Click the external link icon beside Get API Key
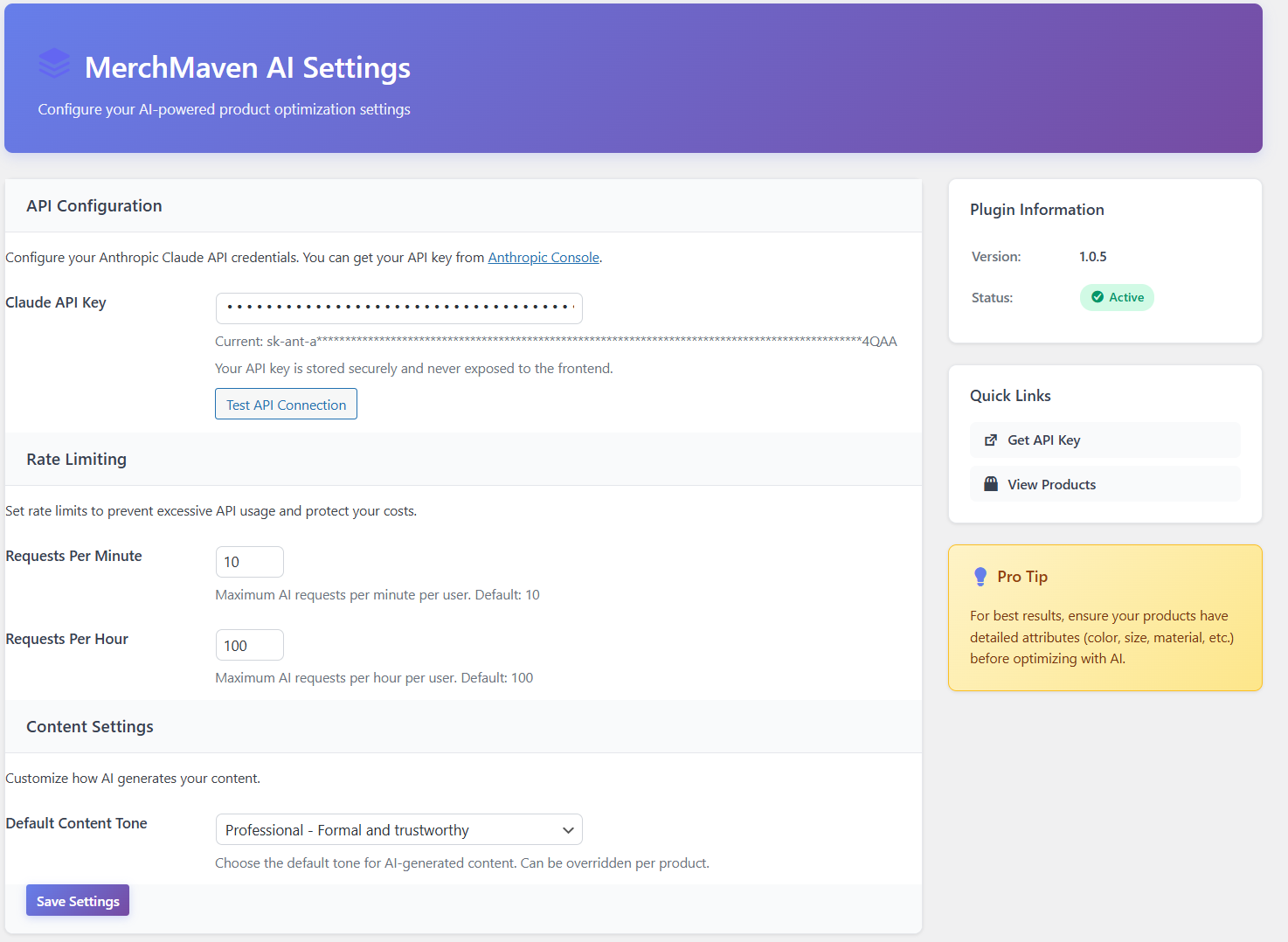Screen dimensions: 1288x942 click(x=991, y=440)
